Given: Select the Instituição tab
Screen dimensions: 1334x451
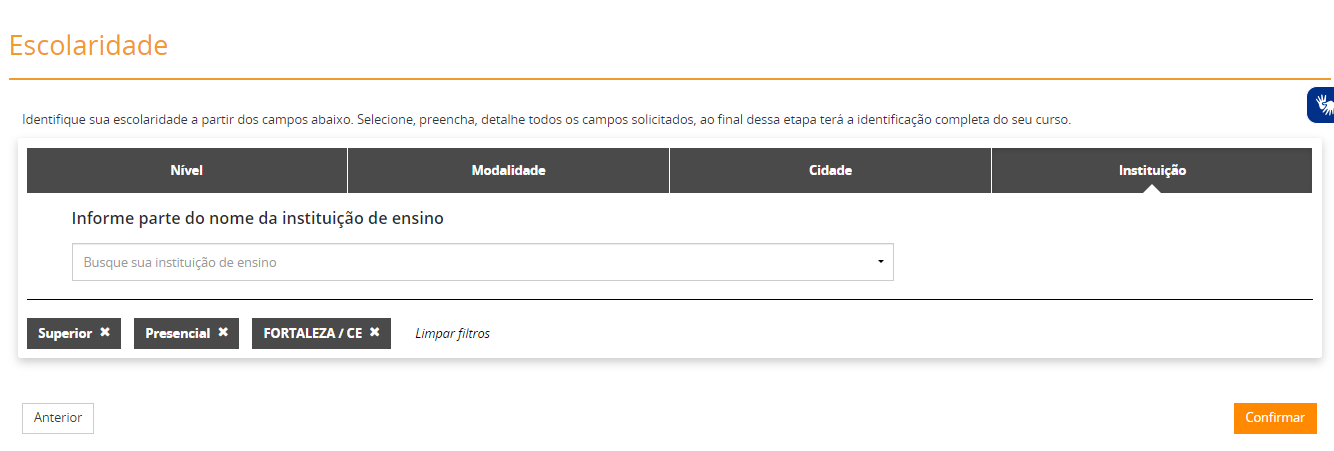Looking at the screenshot, I should [1152, 170].
